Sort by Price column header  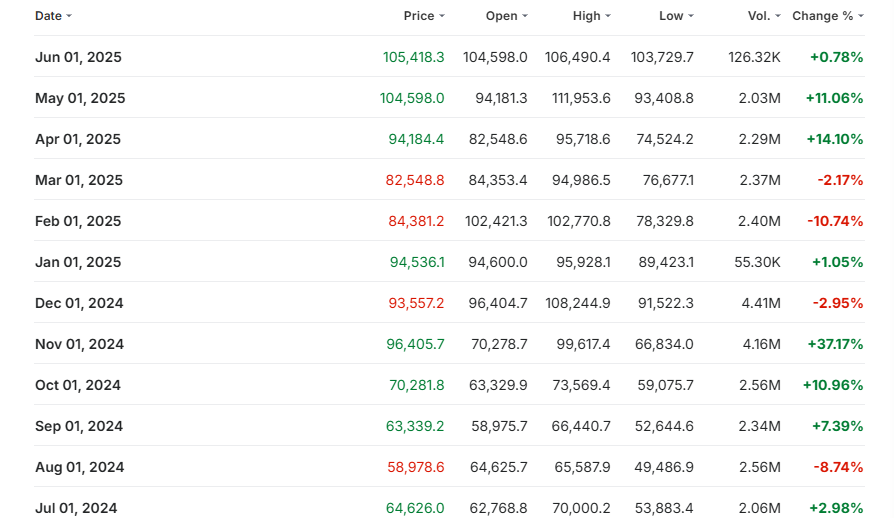click(x=419, y=16)
